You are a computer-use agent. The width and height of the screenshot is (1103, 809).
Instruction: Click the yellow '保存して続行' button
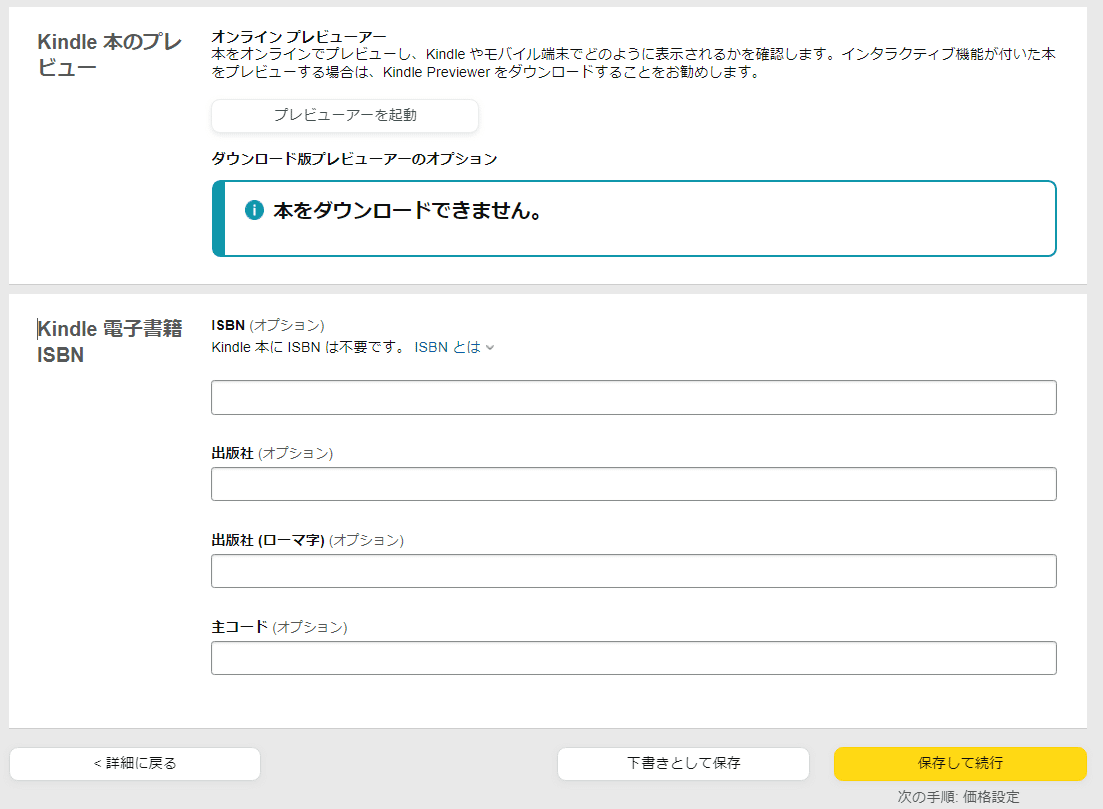pyautogui.click(x=960, y=763)
